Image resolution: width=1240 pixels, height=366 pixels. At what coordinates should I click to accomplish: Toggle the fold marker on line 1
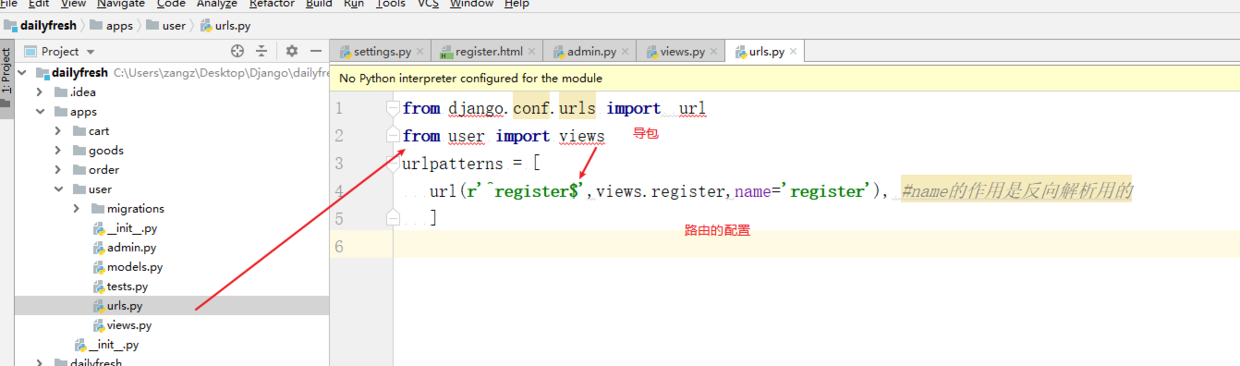(393, 108)
